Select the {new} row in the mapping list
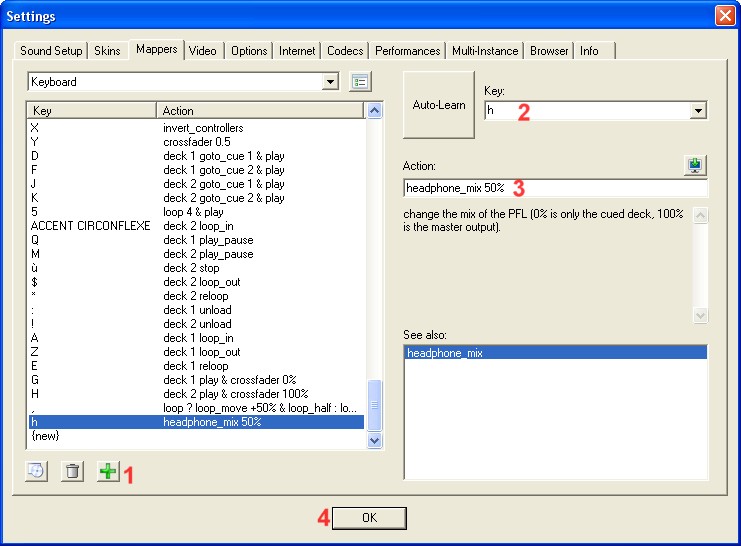 (x=46, y=436)
